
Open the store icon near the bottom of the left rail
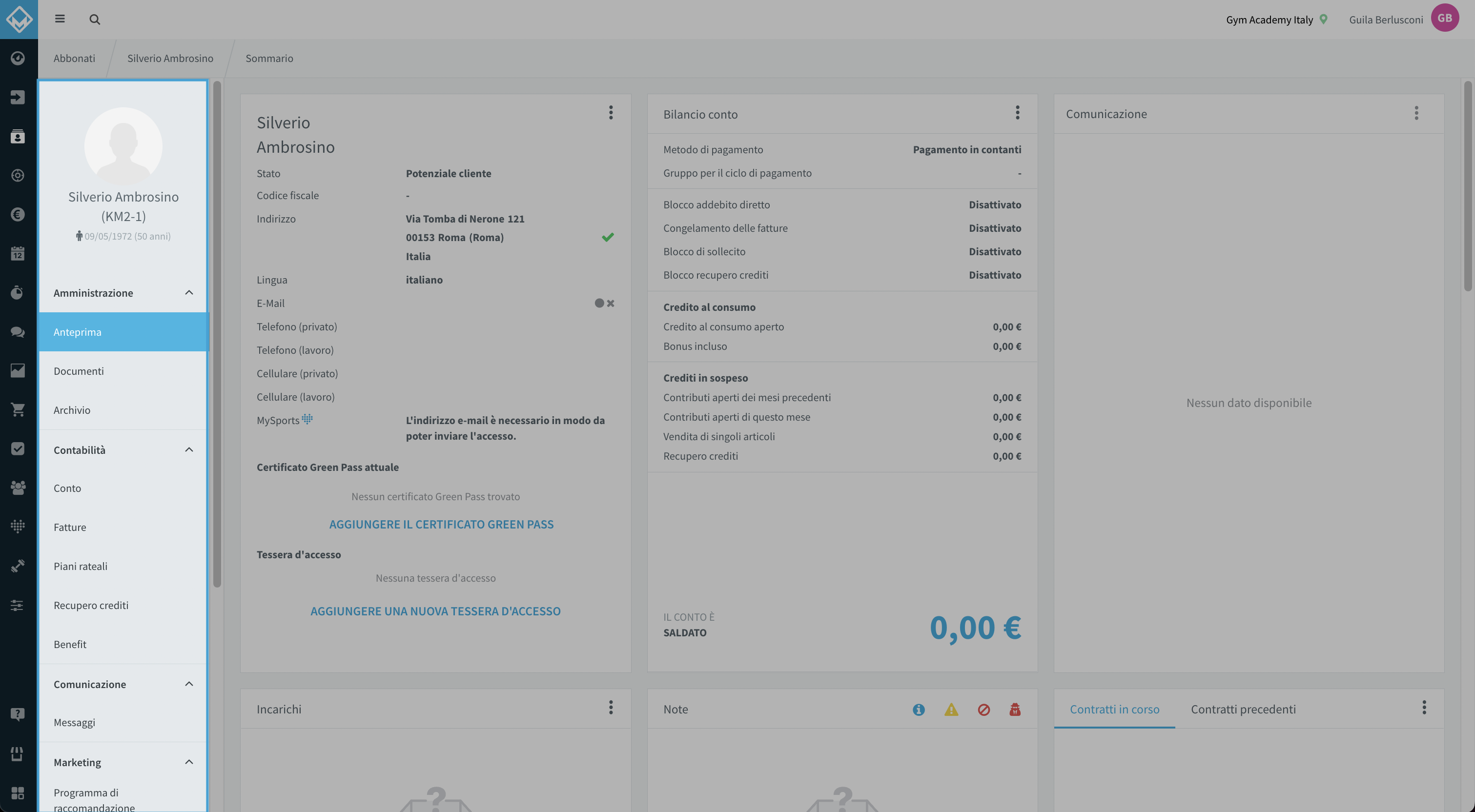(x=18, y=753)
